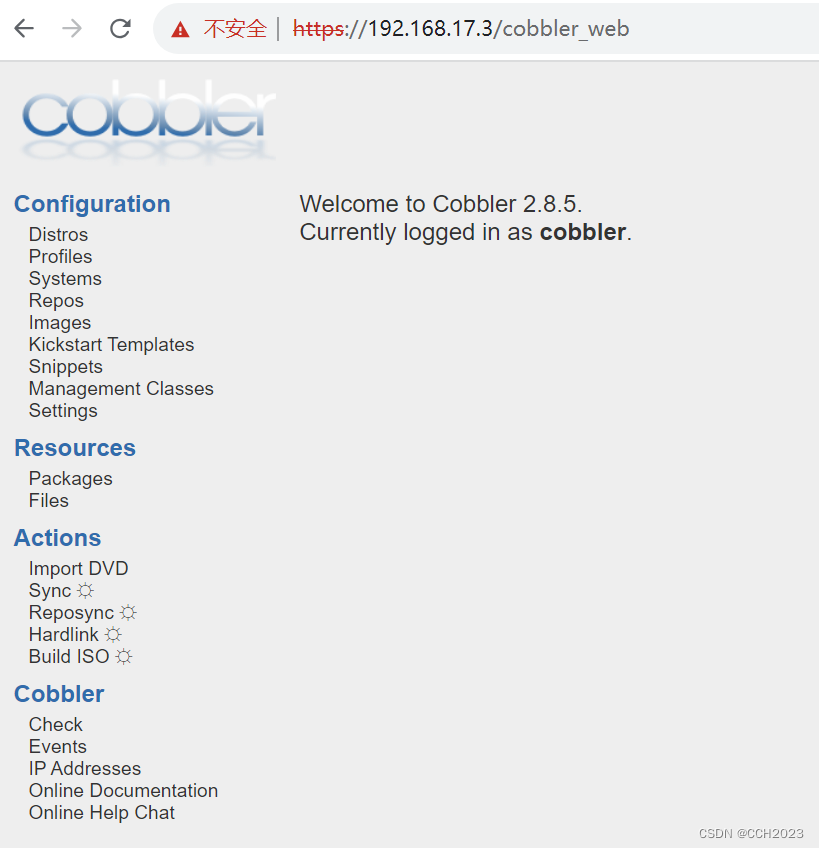This screenshot has height=848, width=819.
Task: Click the sun icon next to Build ISO
Action: pyautogui.click(x=124, y=656)
